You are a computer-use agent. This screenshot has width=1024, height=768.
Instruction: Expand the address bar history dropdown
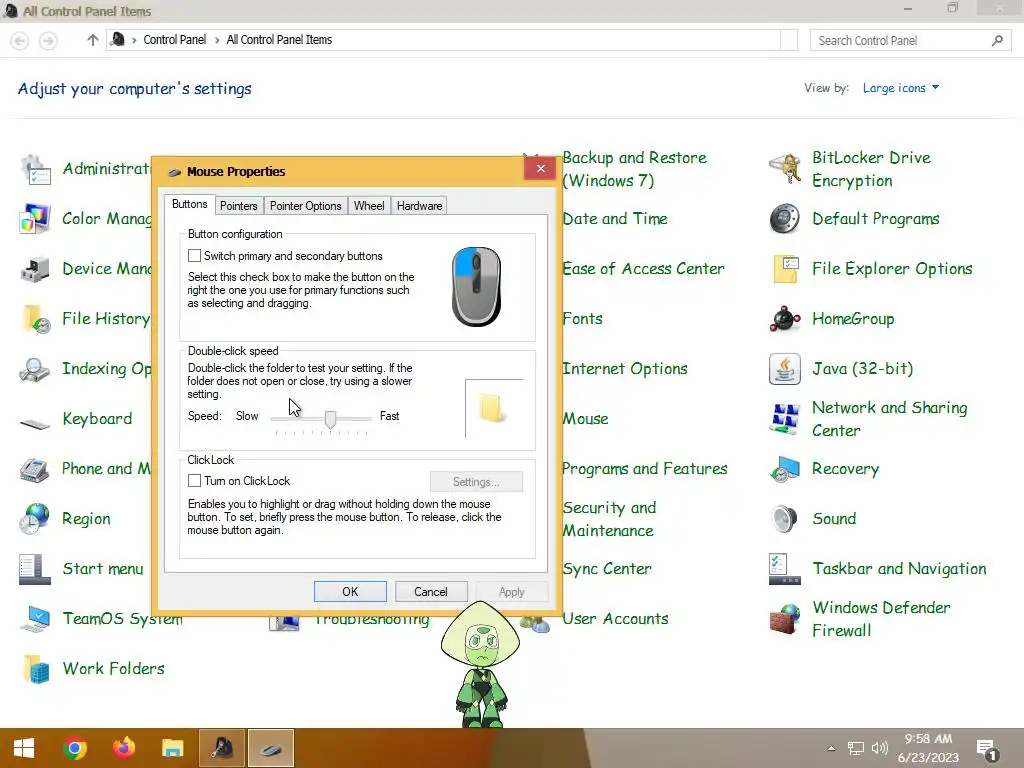point(789,40)
